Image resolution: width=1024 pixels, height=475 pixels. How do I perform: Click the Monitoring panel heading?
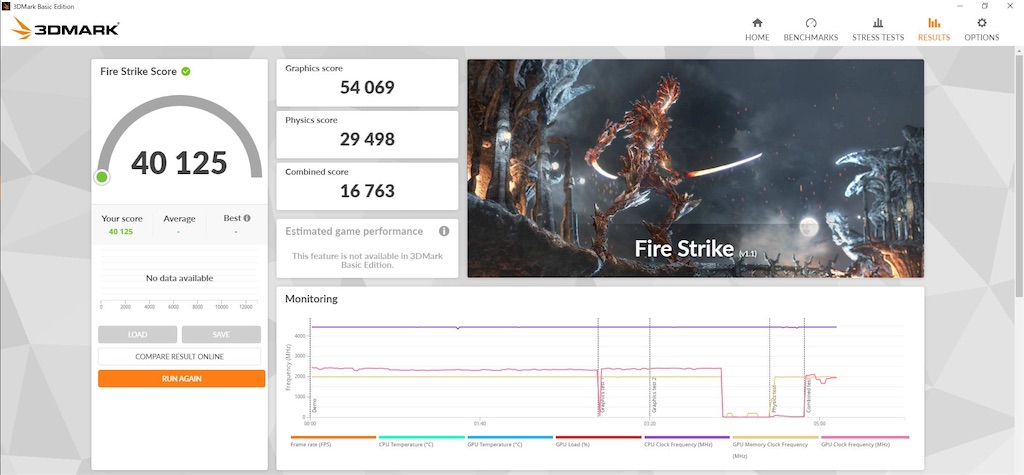tap(312, 299)
